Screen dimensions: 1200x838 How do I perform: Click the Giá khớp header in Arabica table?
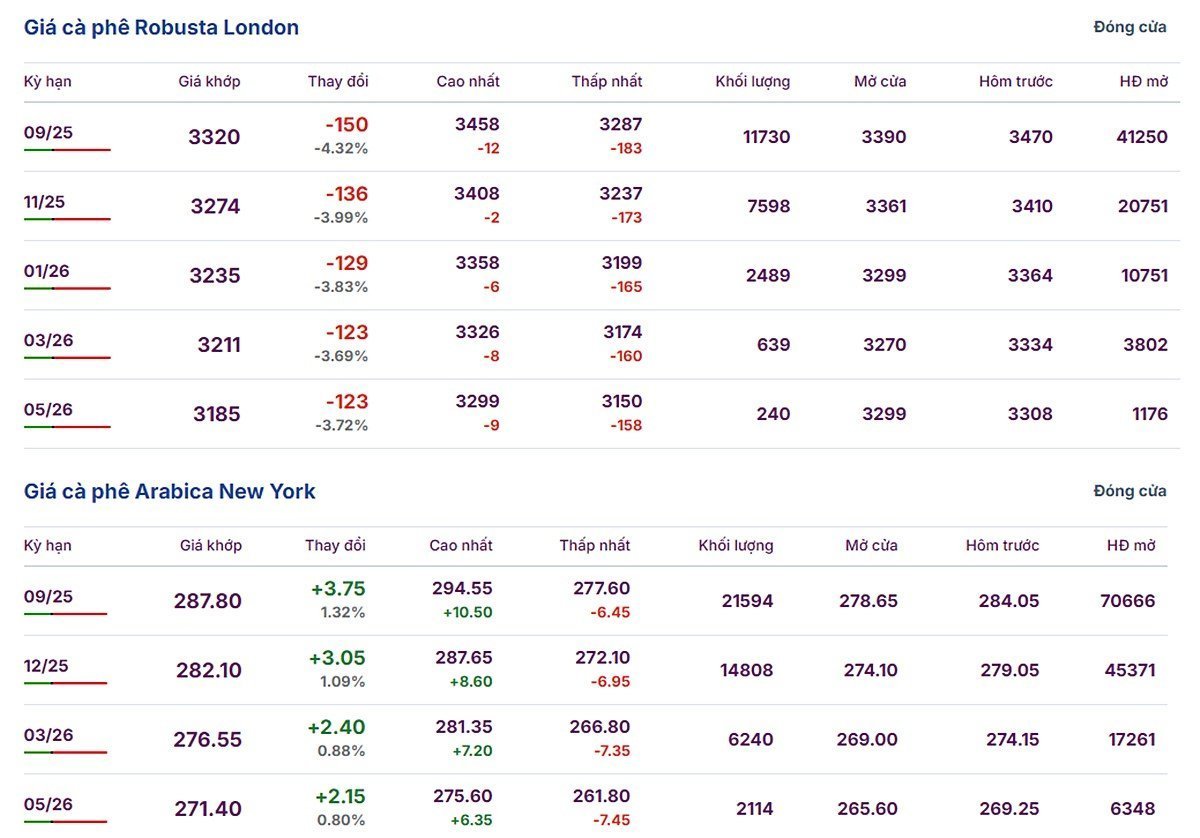pos(210,546)
